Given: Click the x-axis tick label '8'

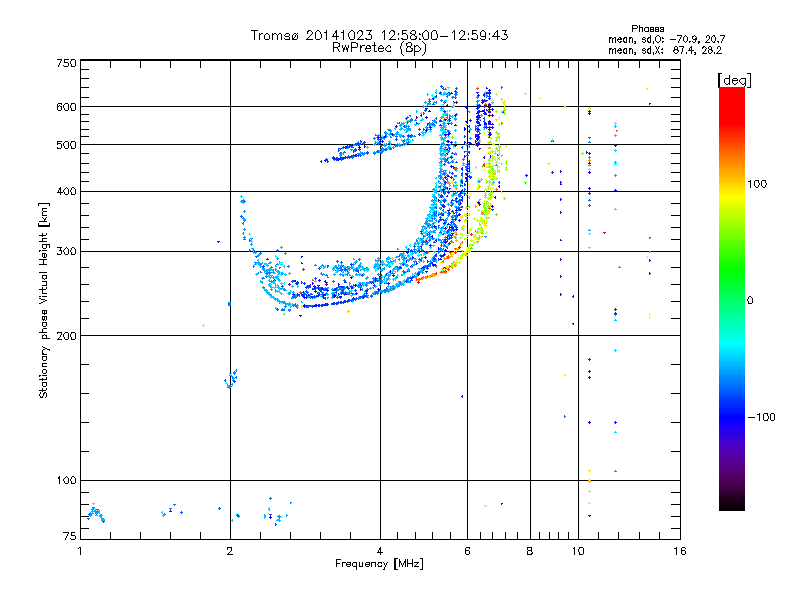Looking at the screenshot, I should click(x=530, y=551).
